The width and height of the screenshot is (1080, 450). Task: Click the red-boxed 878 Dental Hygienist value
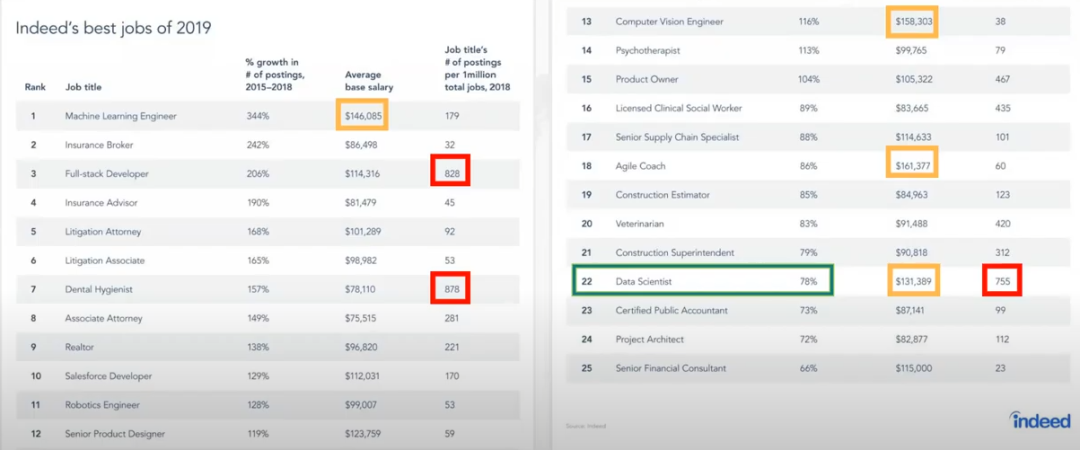click(449, 290)
